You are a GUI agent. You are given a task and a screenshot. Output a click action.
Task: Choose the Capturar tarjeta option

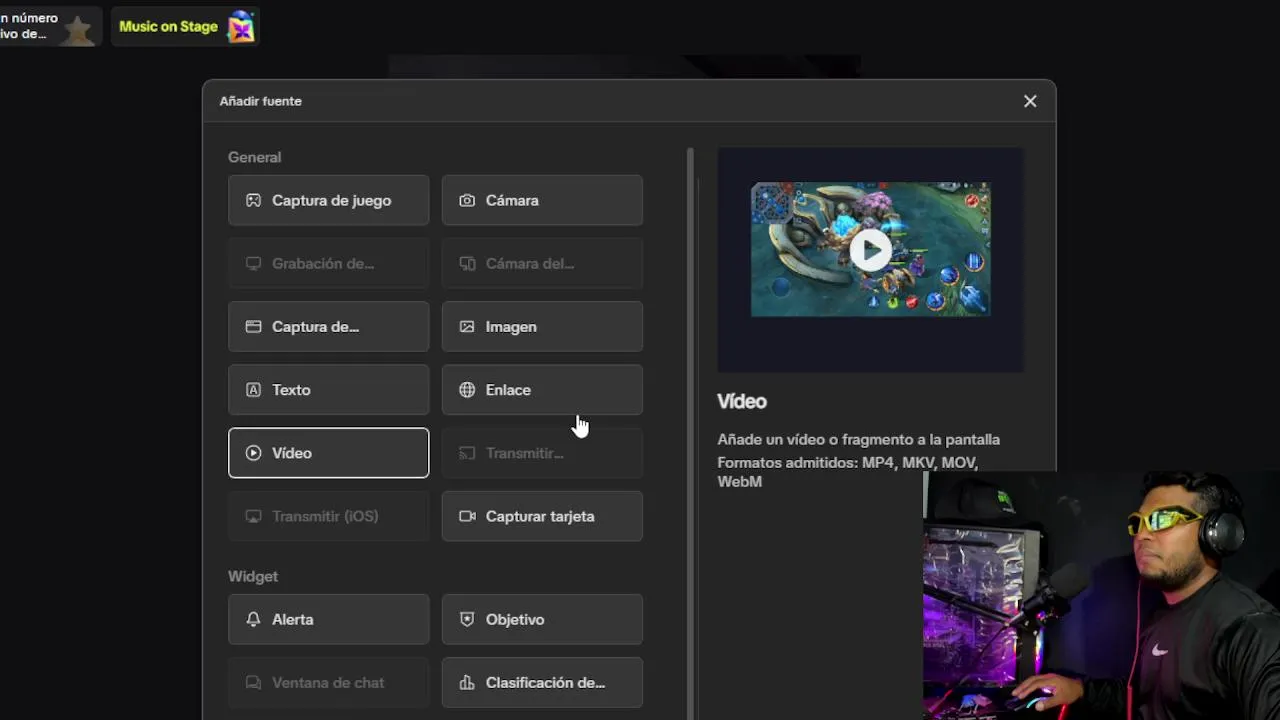pos(542,516)
